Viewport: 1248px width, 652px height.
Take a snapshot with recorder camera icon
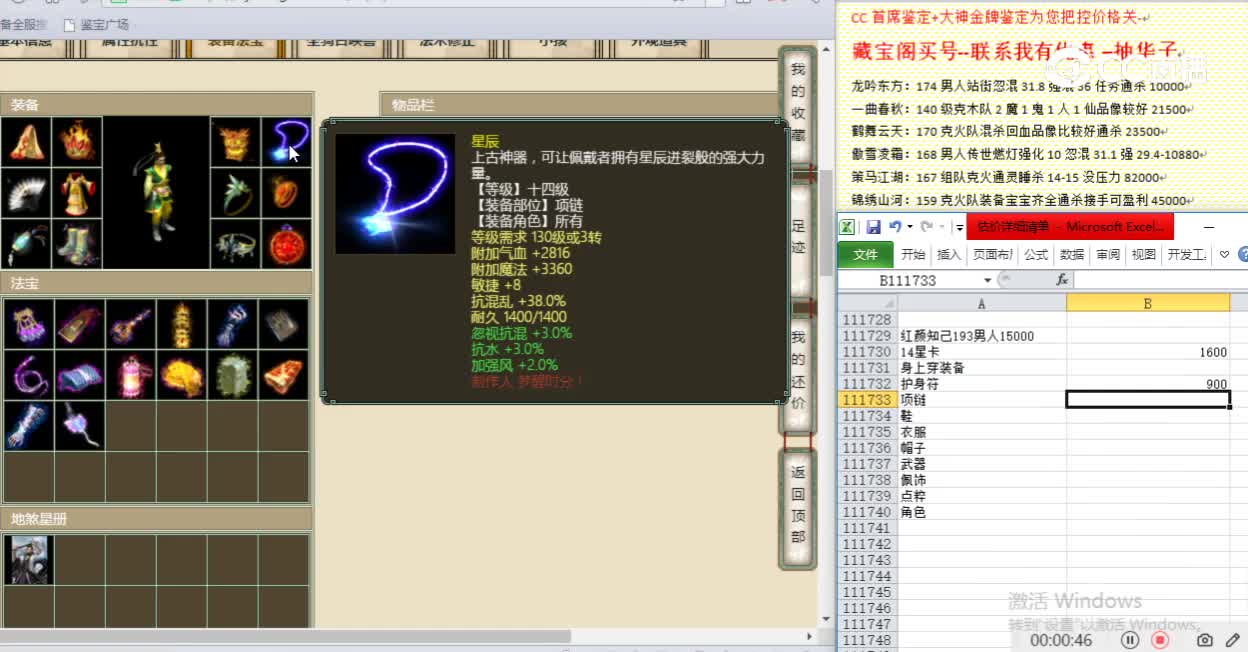pyautogui.click(x=1205, y=640)
